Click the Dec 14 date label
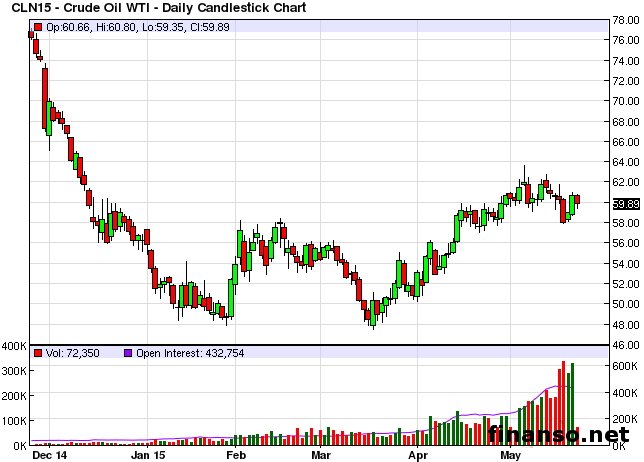The image size is (644, 462). 51,454
